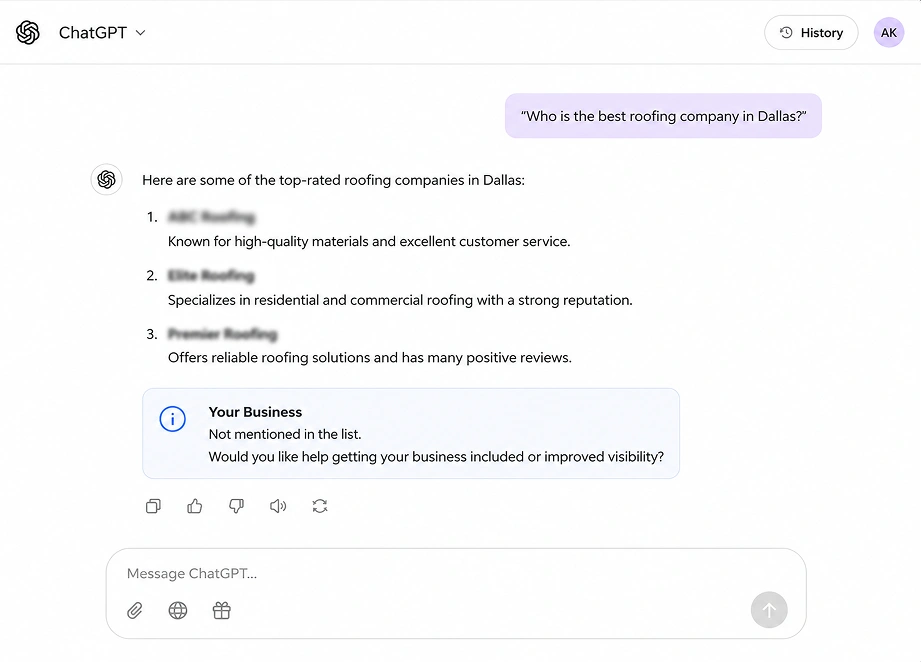Read the response aloud with speaker icon
921x662 pixels.
(x=278, y=506)
